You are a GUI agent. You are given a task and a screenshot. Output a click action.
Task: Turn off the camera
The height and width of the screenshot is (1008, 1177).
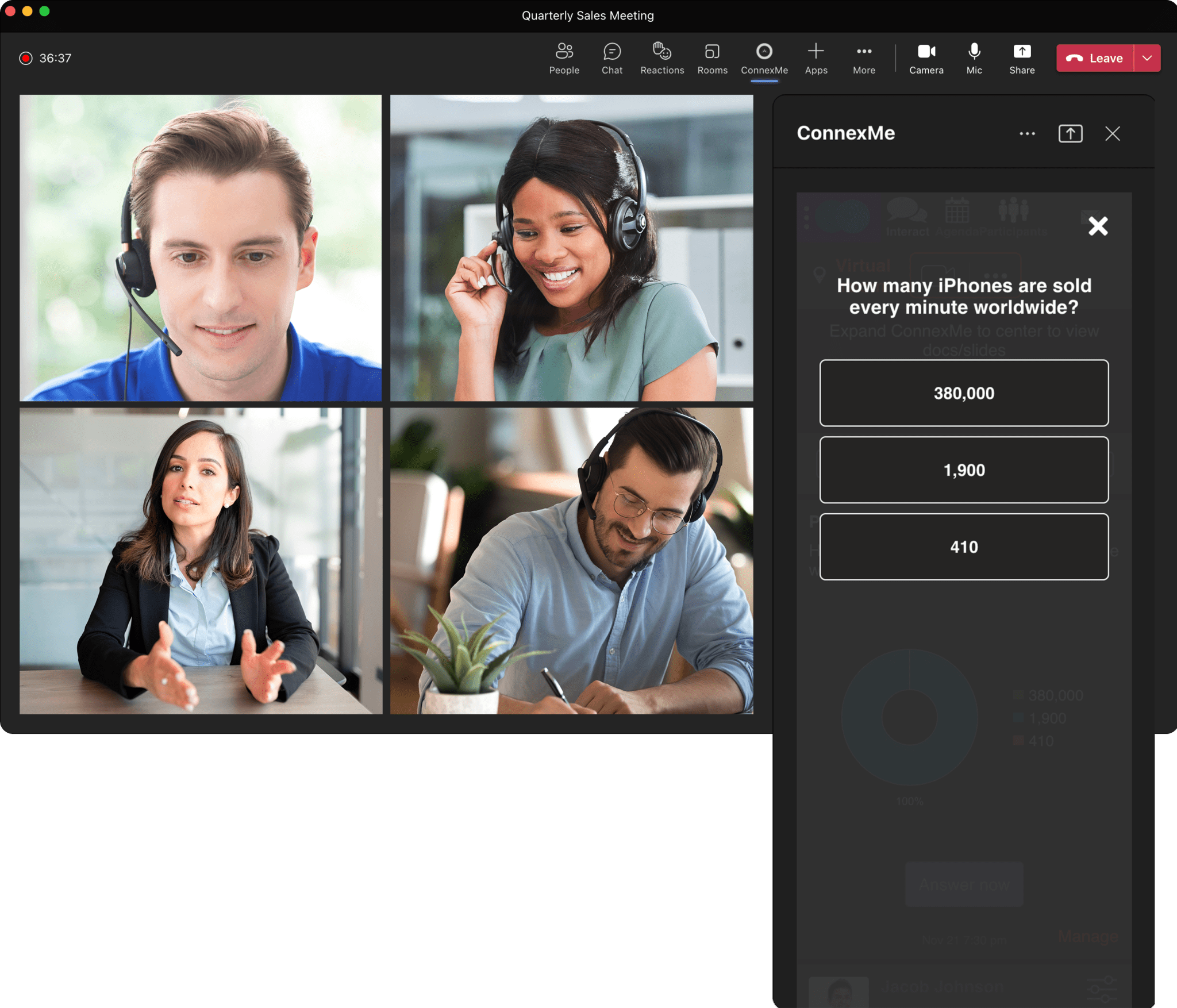(x=926, y=57)
